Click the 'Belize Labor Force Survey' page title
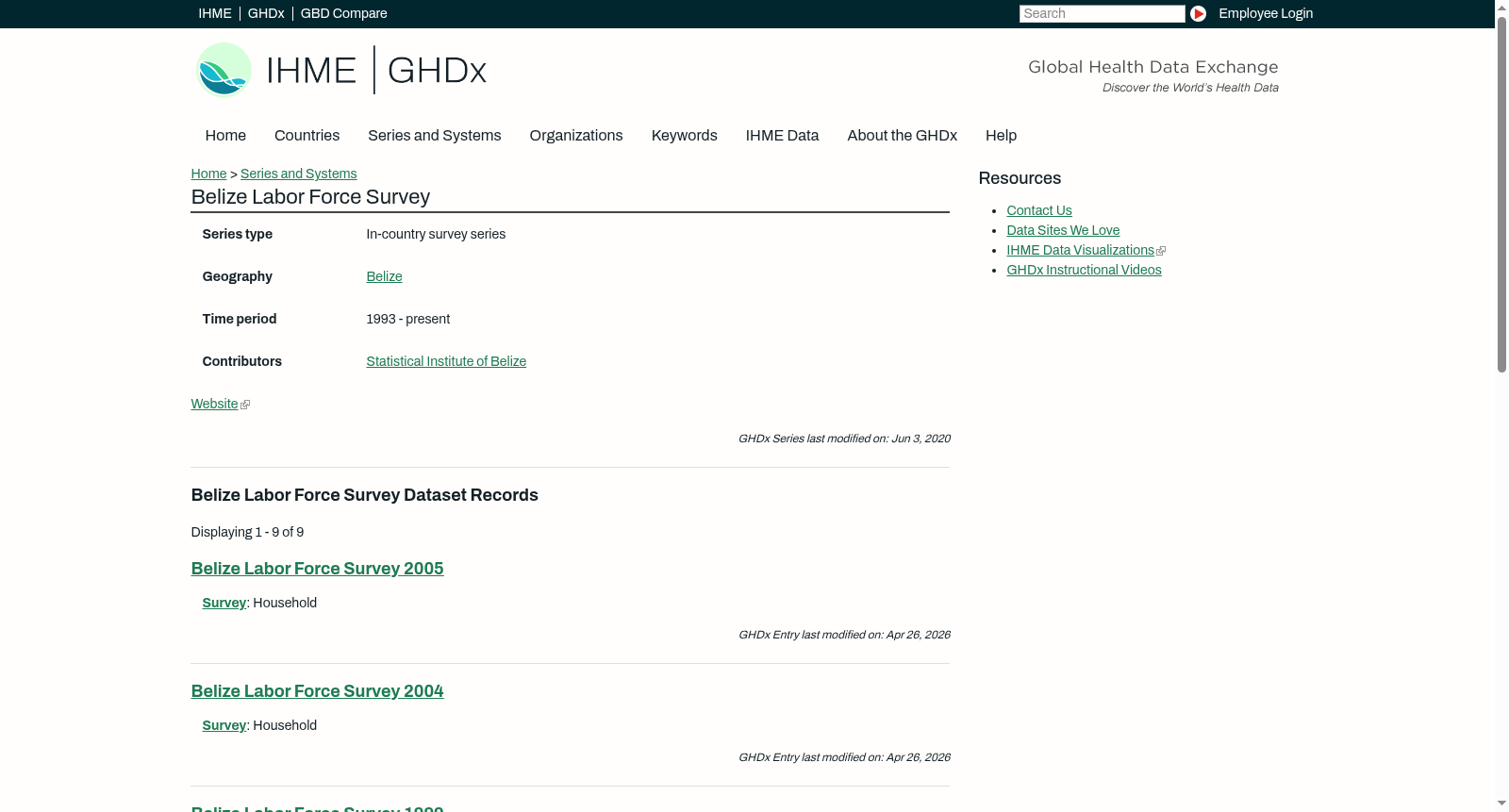 (x=310, y=197)
